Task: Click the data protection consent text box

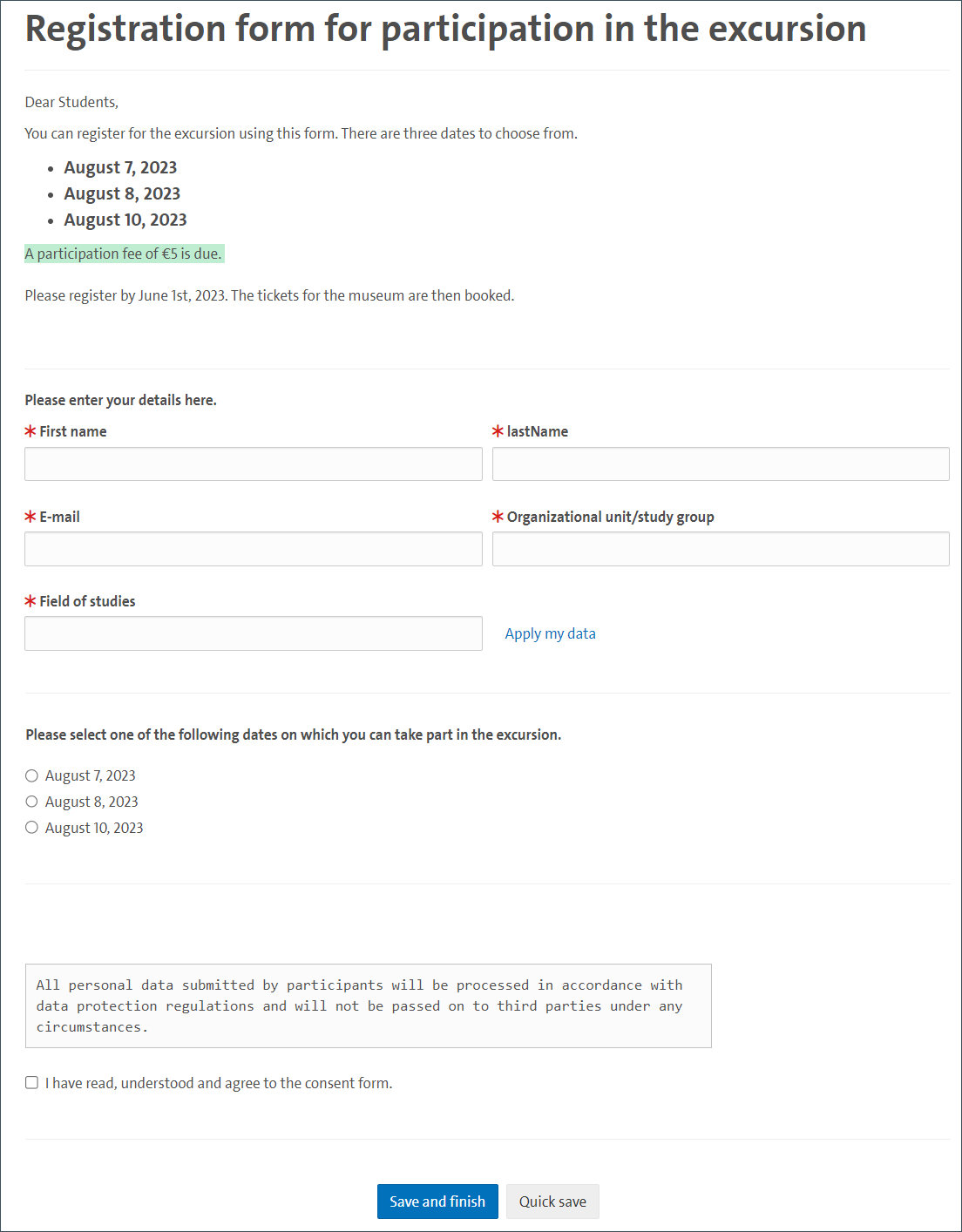Action: tap(368, 1005)
